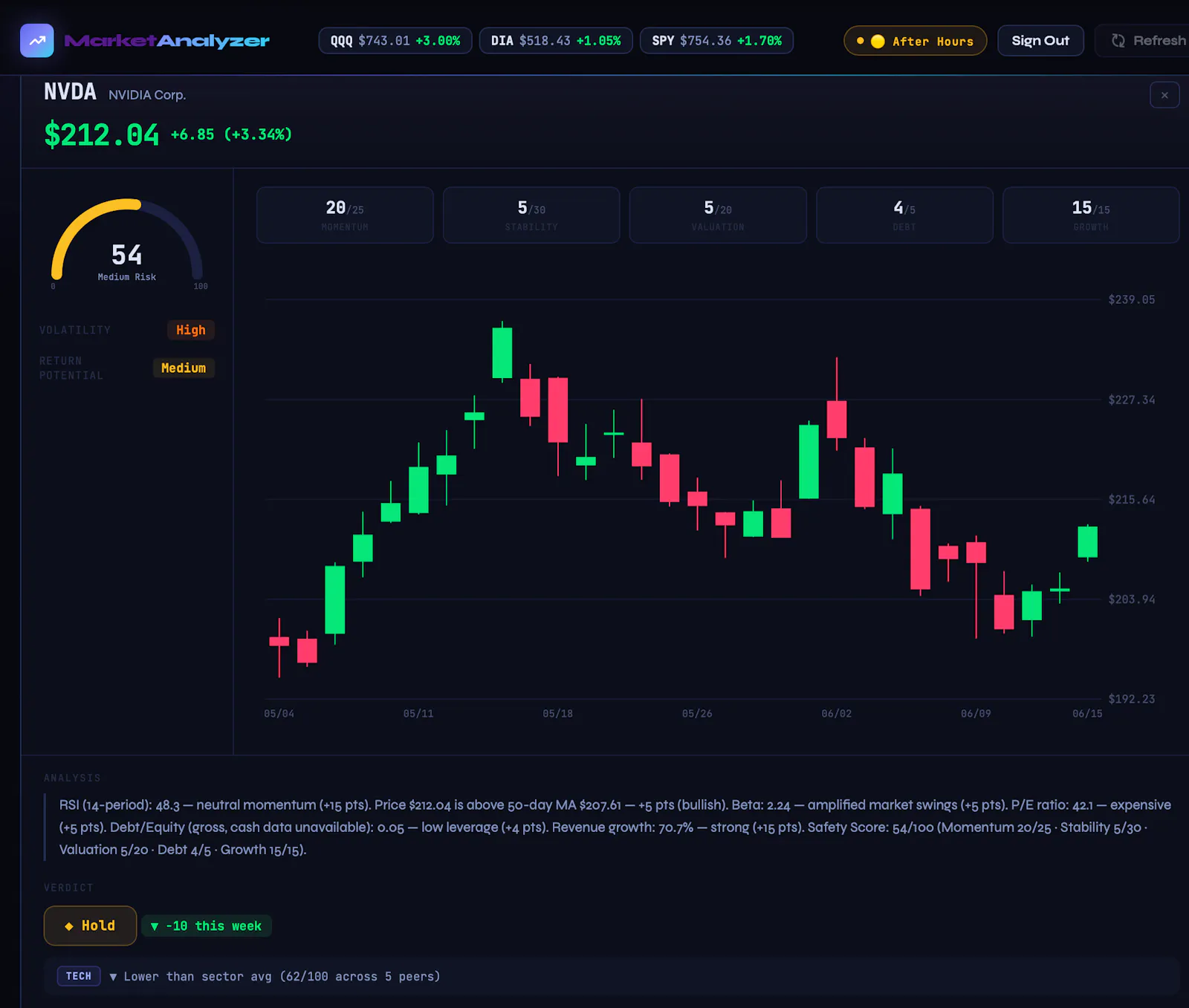Image resolution: width=1189 pixels, height=1008 pixels.
Task: Close the NVDA detail panel
Action: [x=1164, y=95]
